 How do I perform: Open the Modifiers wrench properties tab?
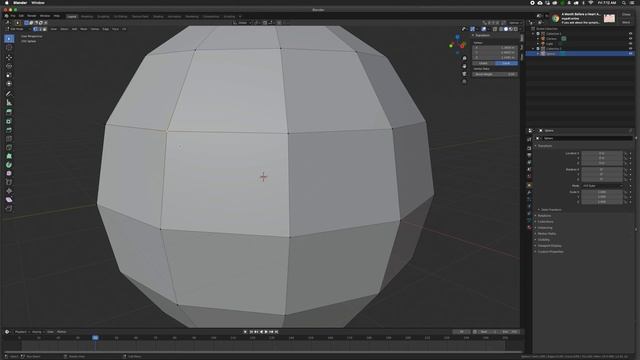[x=529, y=192]
